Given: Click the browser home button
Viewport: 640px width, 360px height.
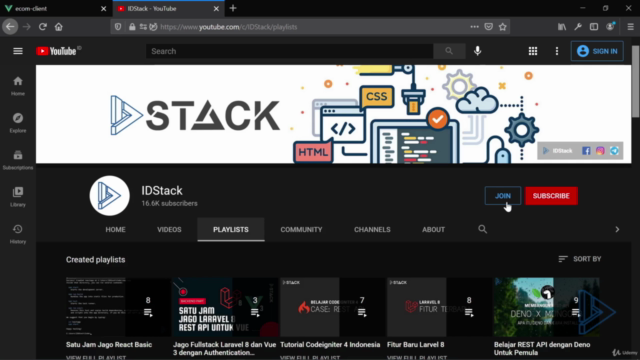Looking at the screenshot, I should pos(59,27).
